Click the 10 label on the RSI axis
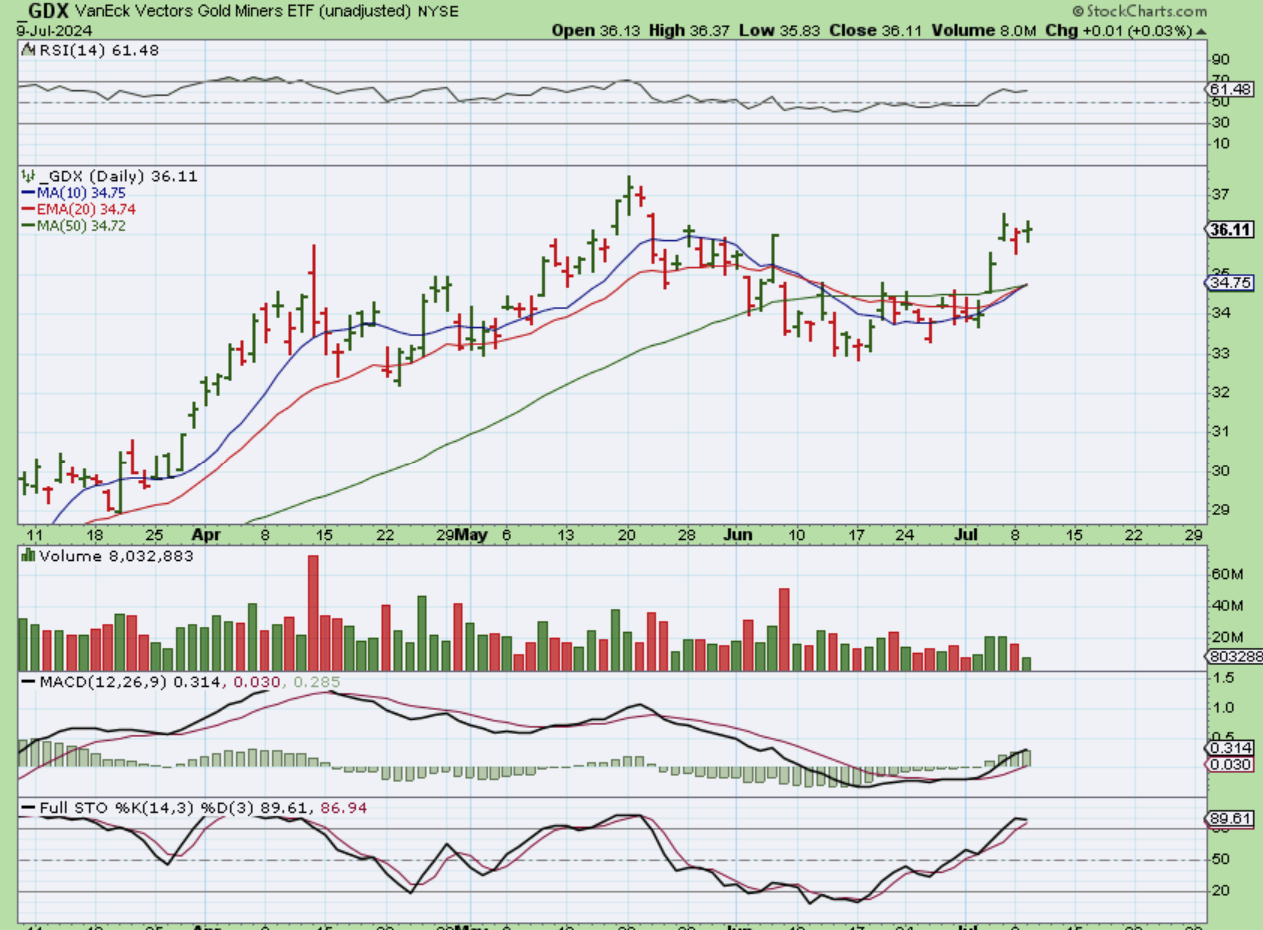The height and width of the screenshot is (930, 1263). pos(1220,144)
